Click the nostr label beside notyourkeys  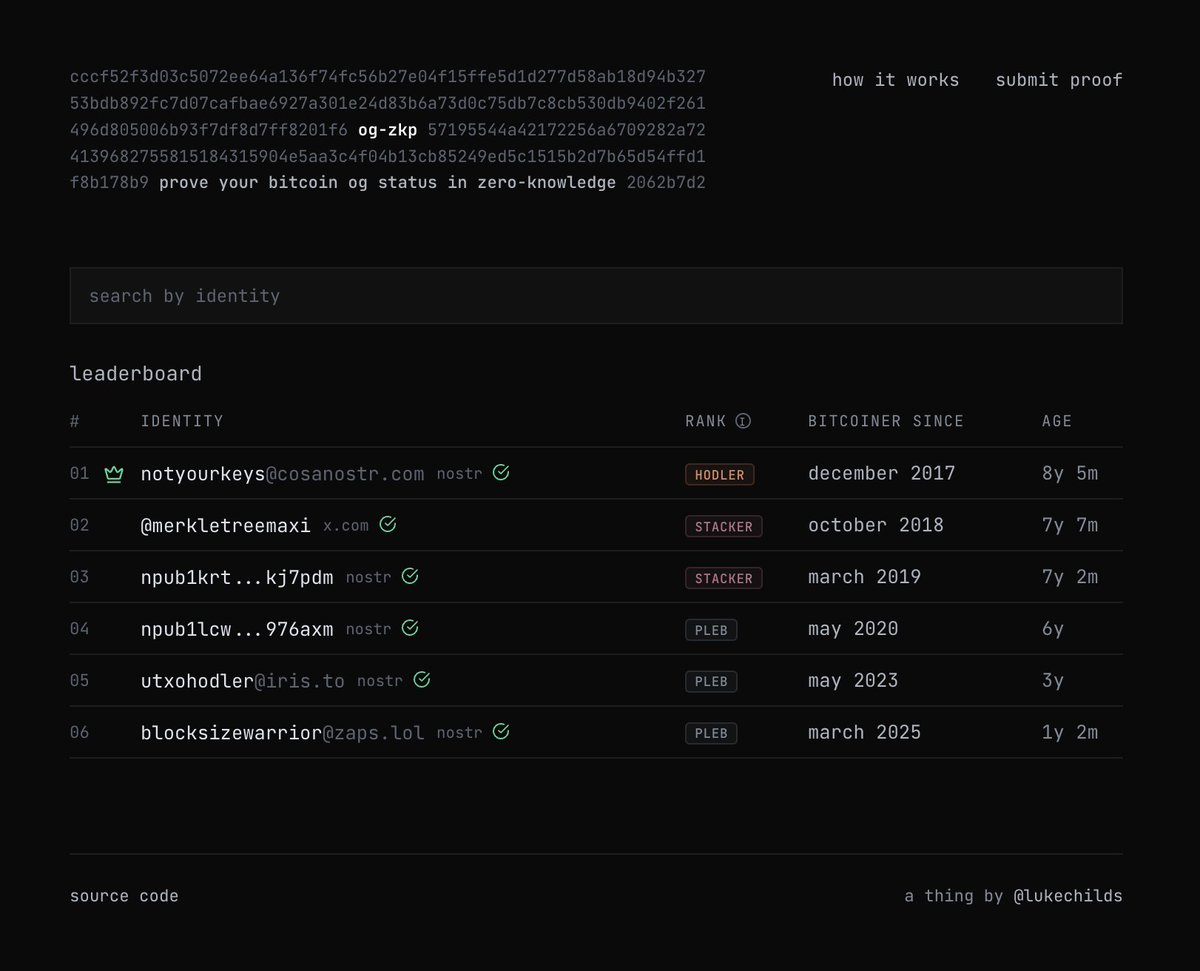(459, 473)
